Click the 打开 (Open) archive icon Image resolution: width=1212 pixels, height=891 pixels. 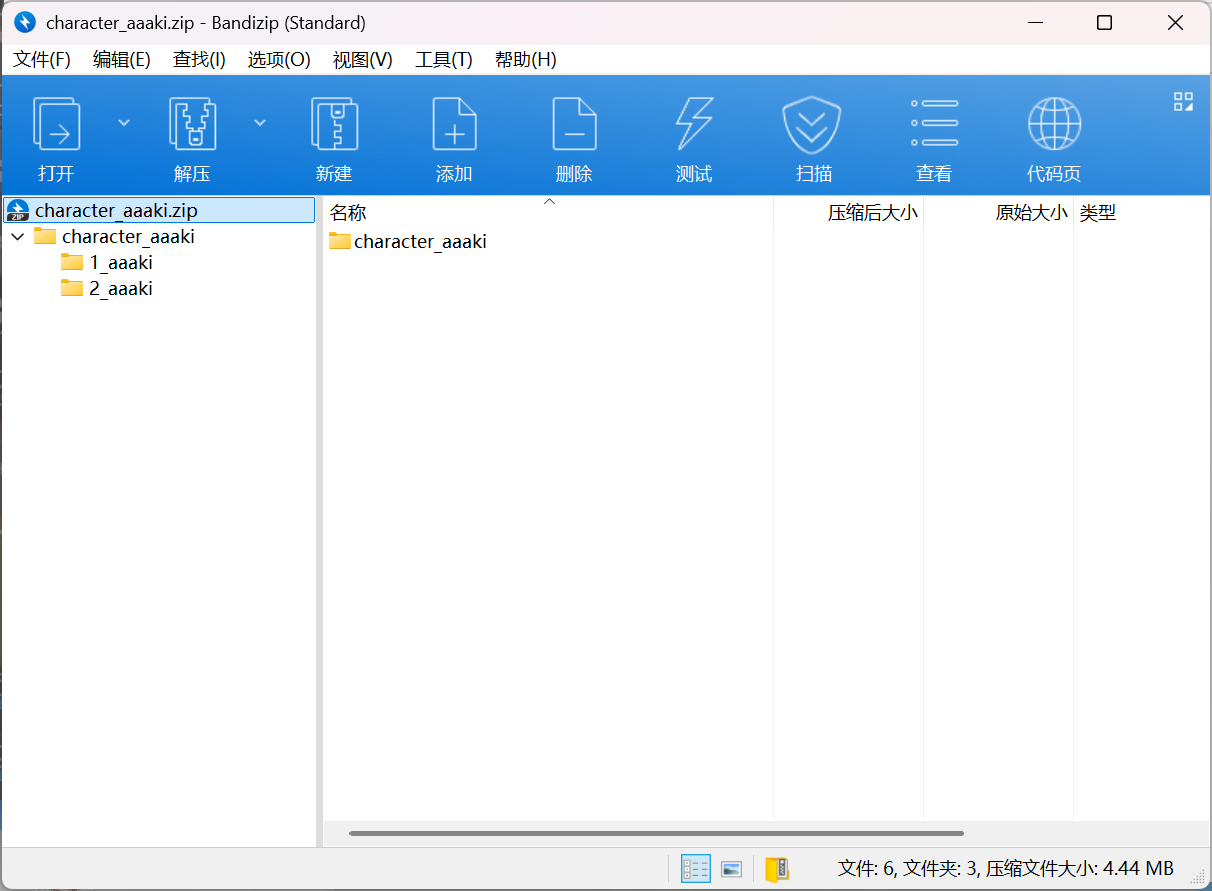[56, 124]
